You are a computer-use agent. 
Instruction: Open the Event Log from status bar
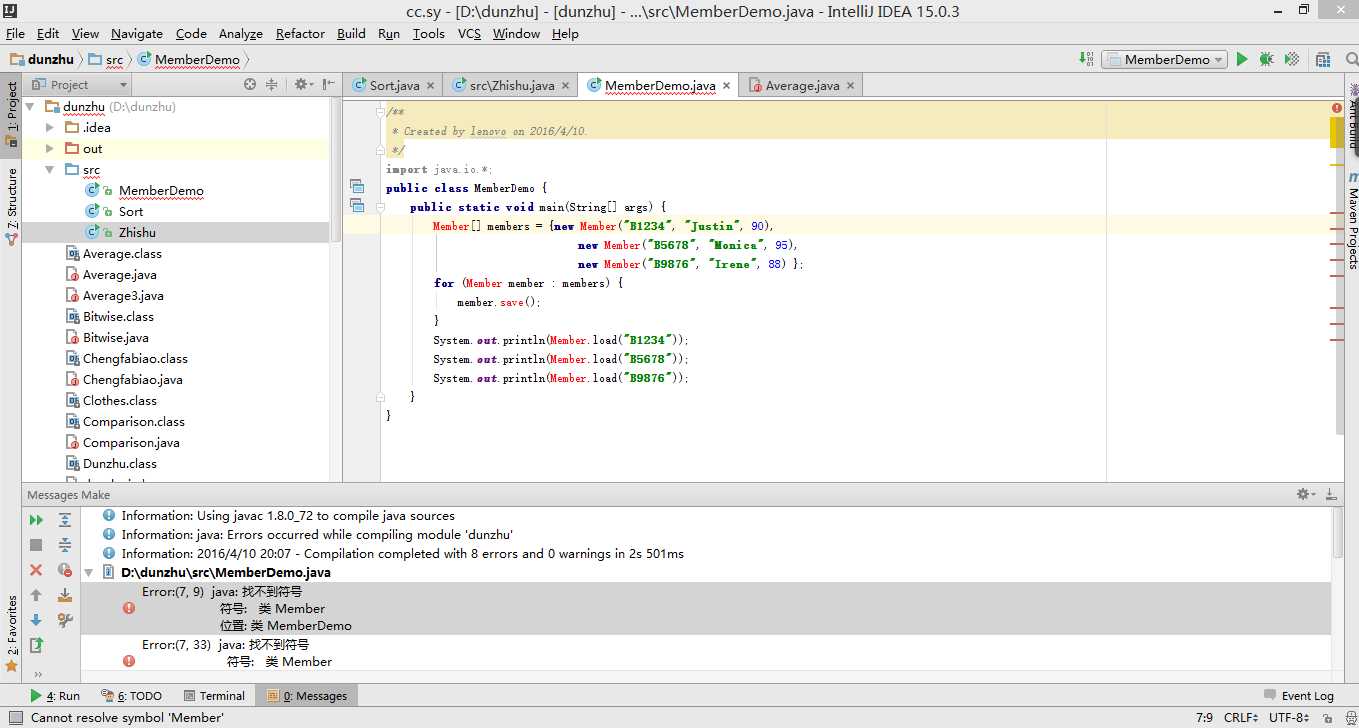1298,696
